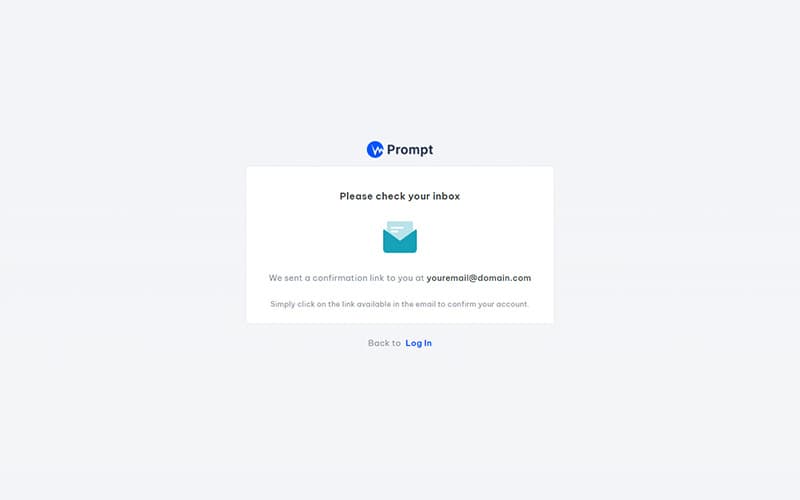800x500 pixels.
Task: Click the blue circular Prompt logo icon
Action: pos(375,149)
